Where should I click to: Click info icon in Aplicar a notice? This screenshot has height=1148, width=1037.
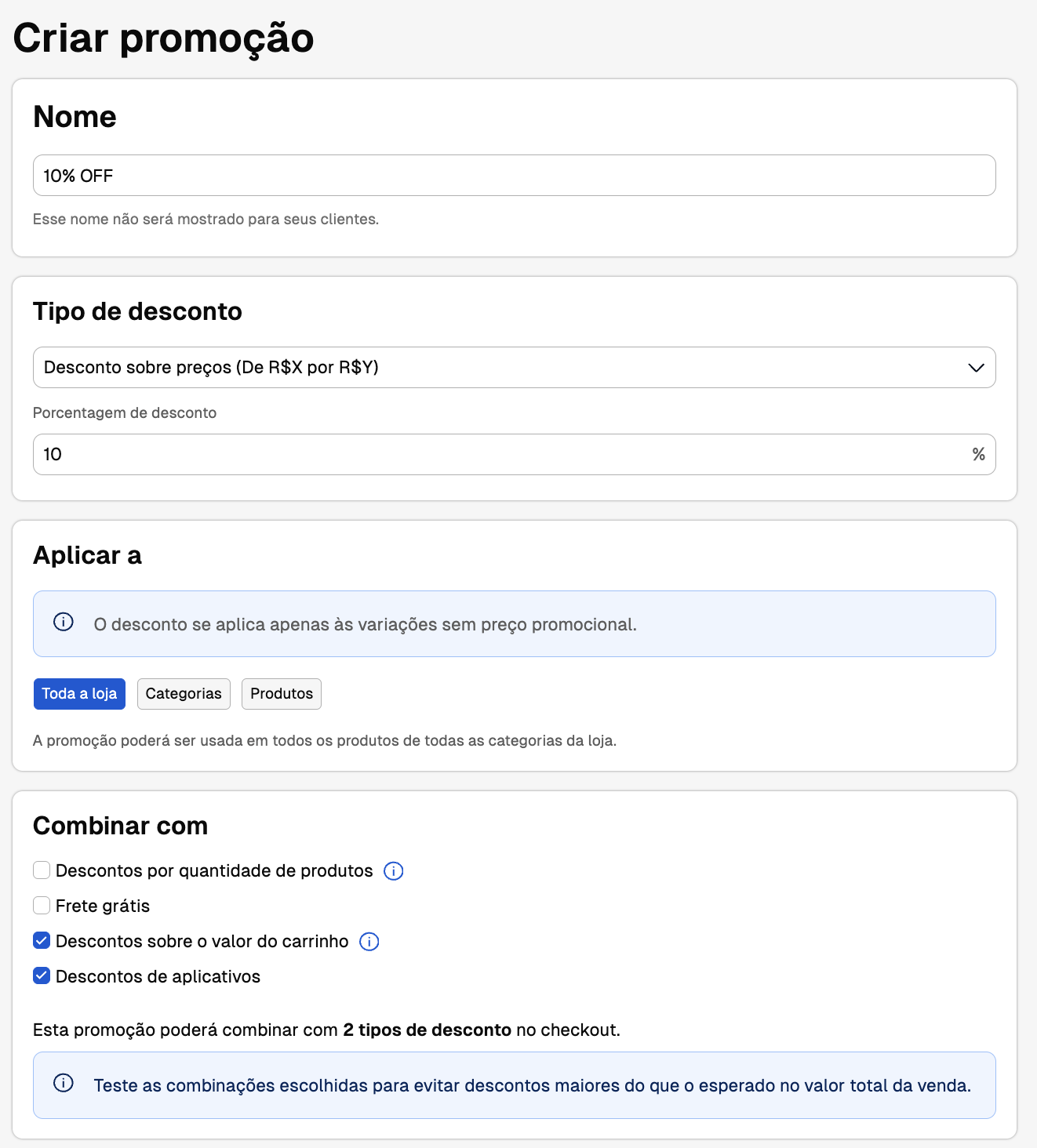point(64,623)
